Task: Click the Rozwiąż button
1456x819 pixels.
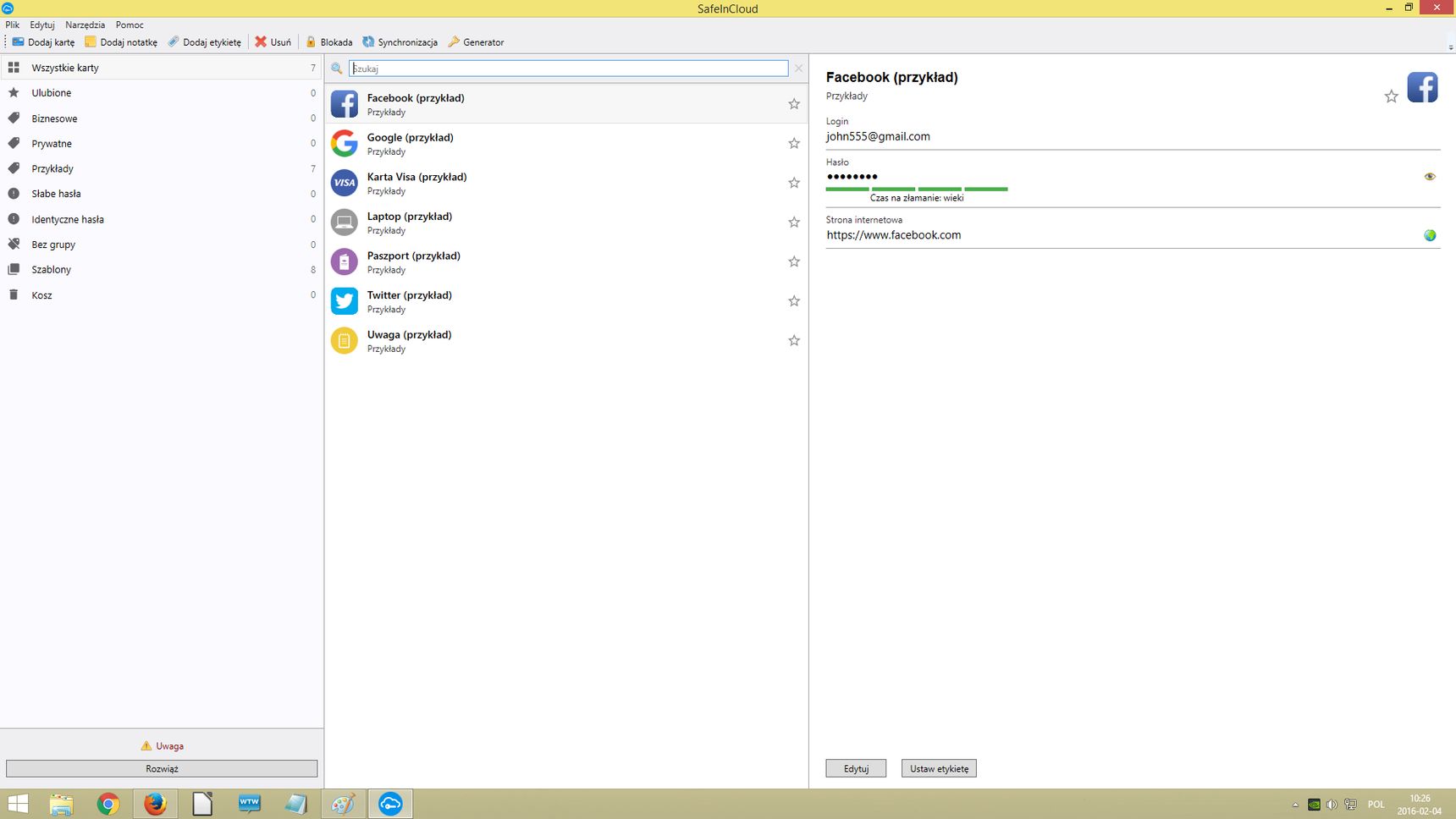Action: point(162,768)
